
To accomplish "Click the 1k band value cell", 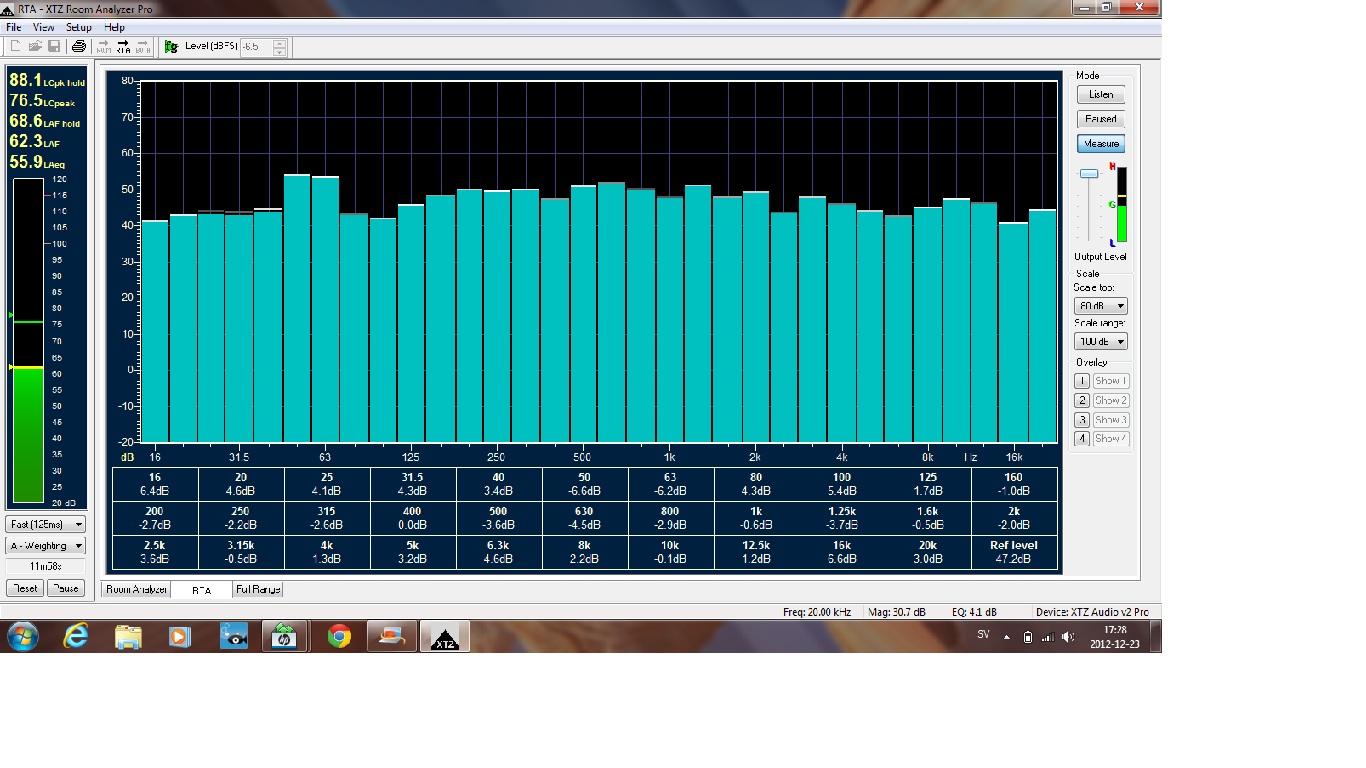I will click(x=756, y=518).
